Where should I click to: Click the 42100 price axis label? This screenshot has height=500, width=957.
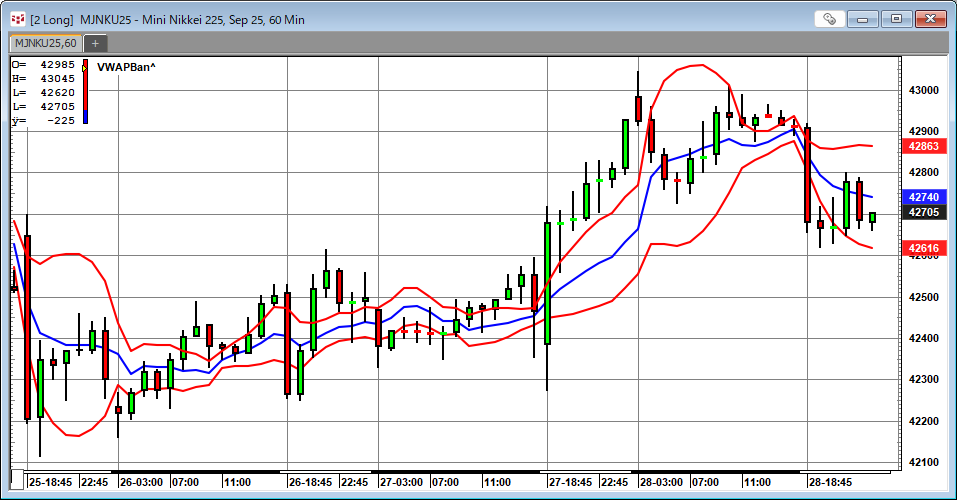(923, 462)
